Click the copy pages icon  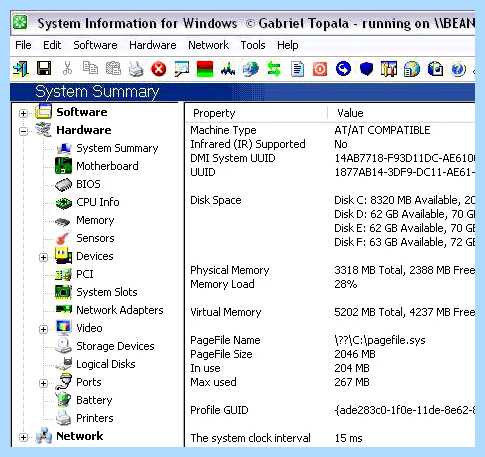90,68
